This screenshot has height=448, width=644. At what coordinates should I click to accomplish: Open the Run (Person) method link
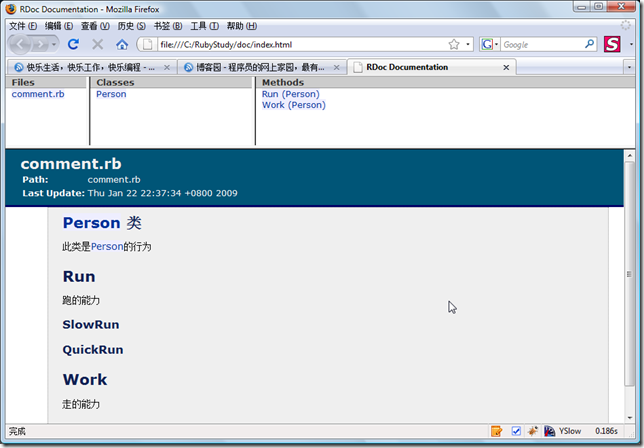tap(291, 94)
